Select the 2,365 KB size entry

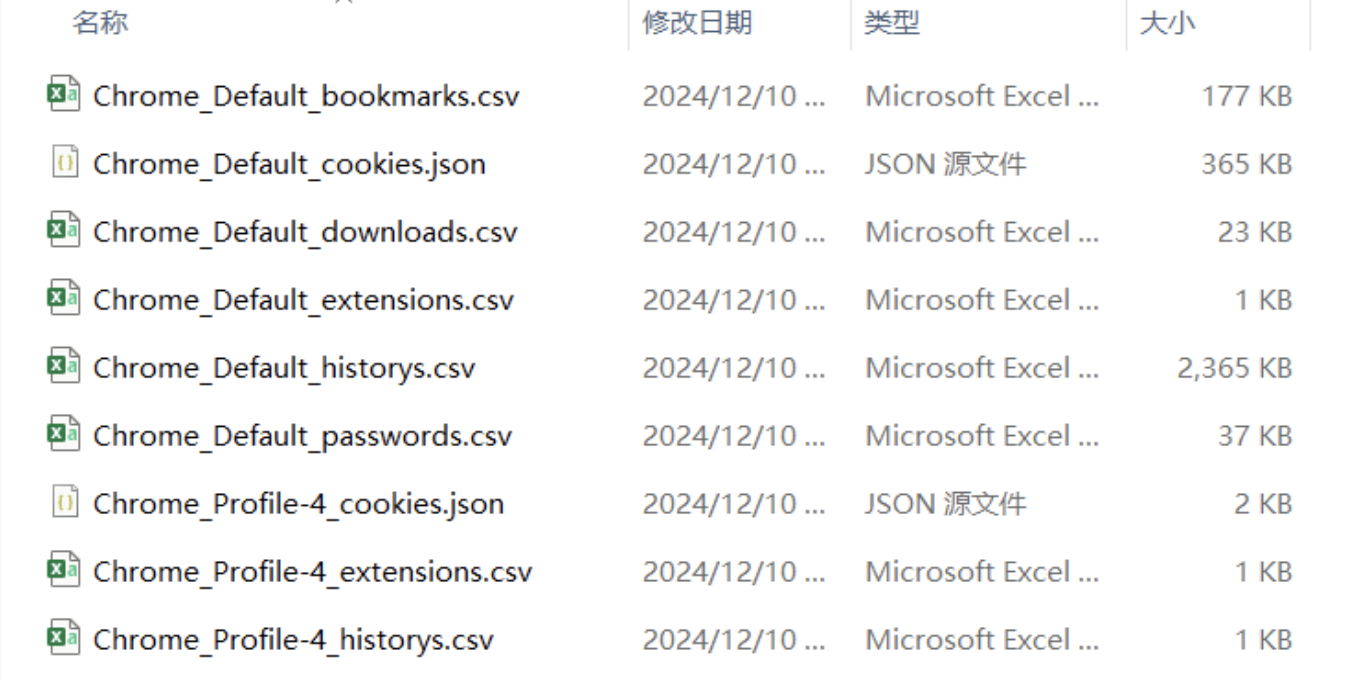(x=1235, y=368)
